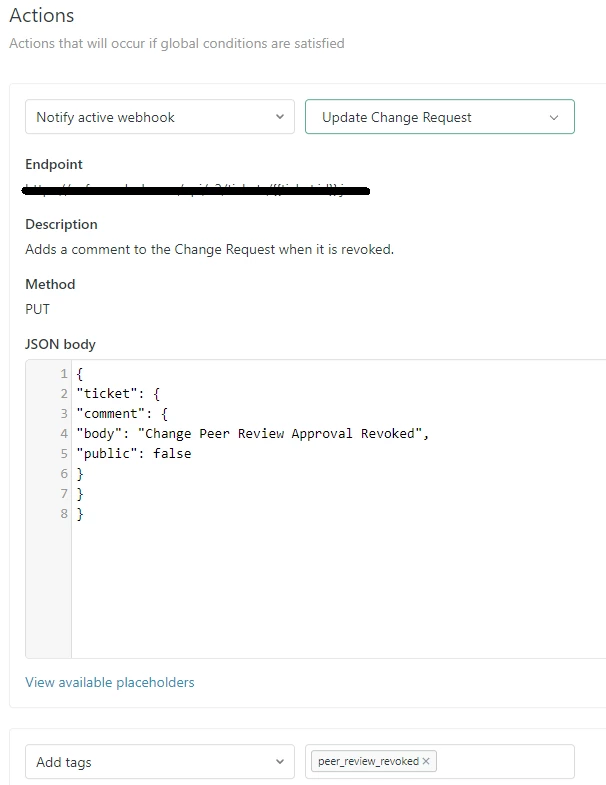Open View available placeholders link

110,682
